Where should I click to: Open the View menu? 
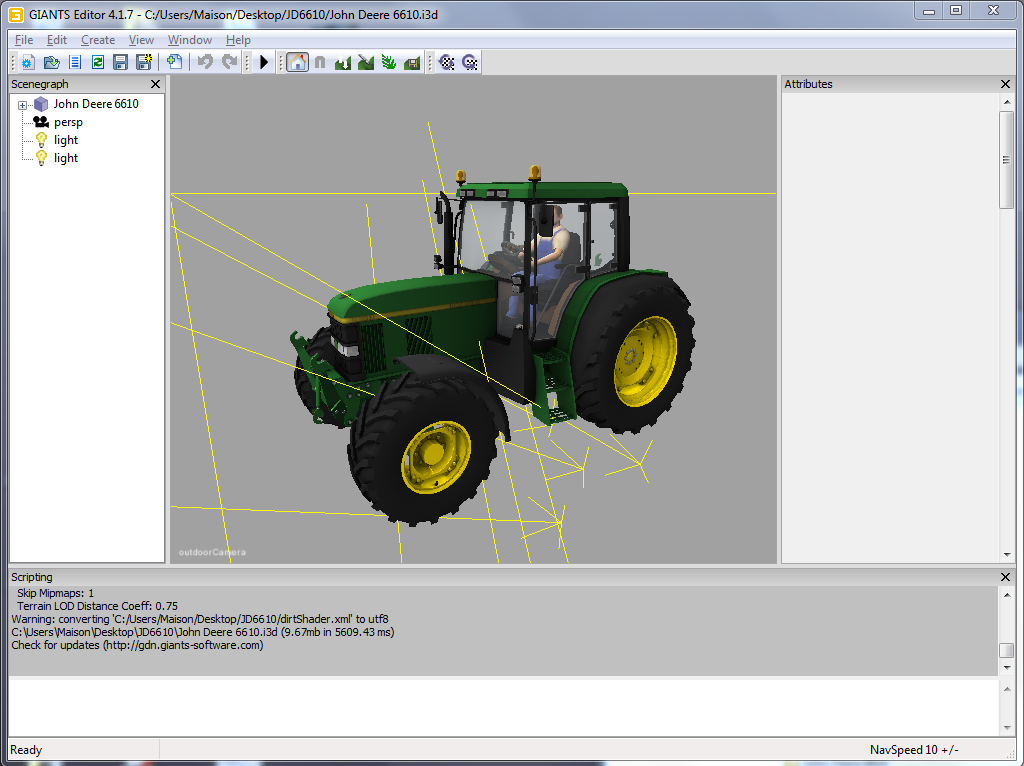141,40
